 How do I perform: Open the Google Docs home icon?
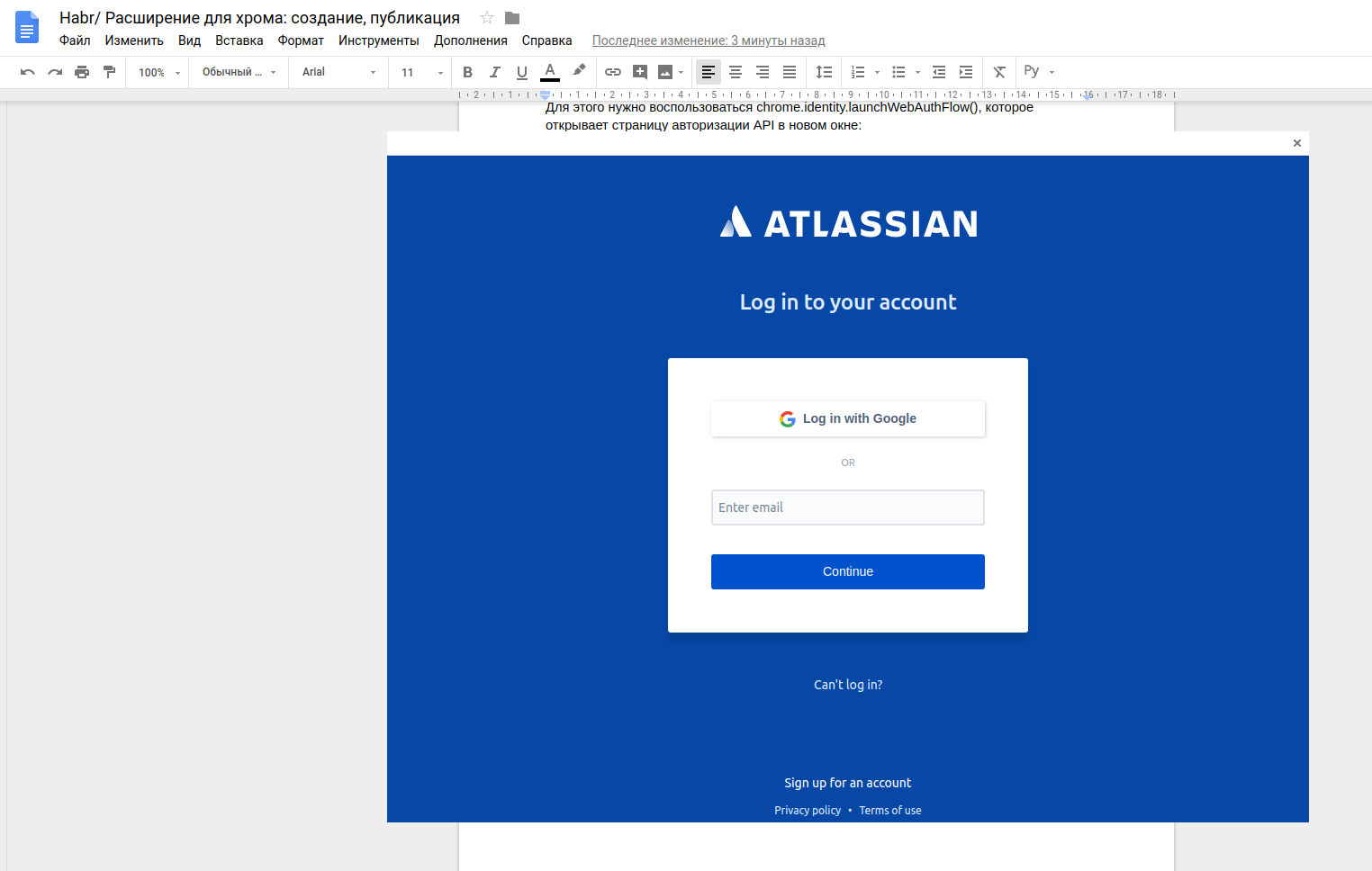coord(27,27)
